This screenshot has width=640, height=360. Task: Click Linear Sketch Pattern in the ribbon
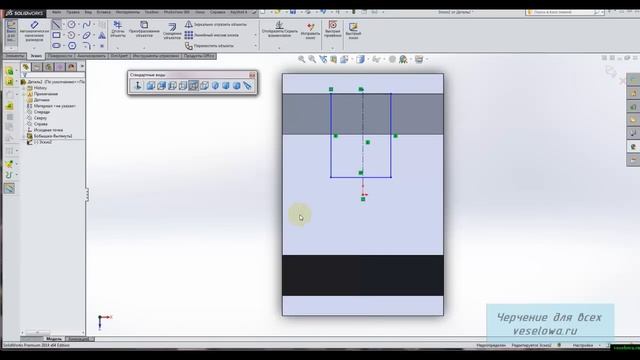(211, 35)
